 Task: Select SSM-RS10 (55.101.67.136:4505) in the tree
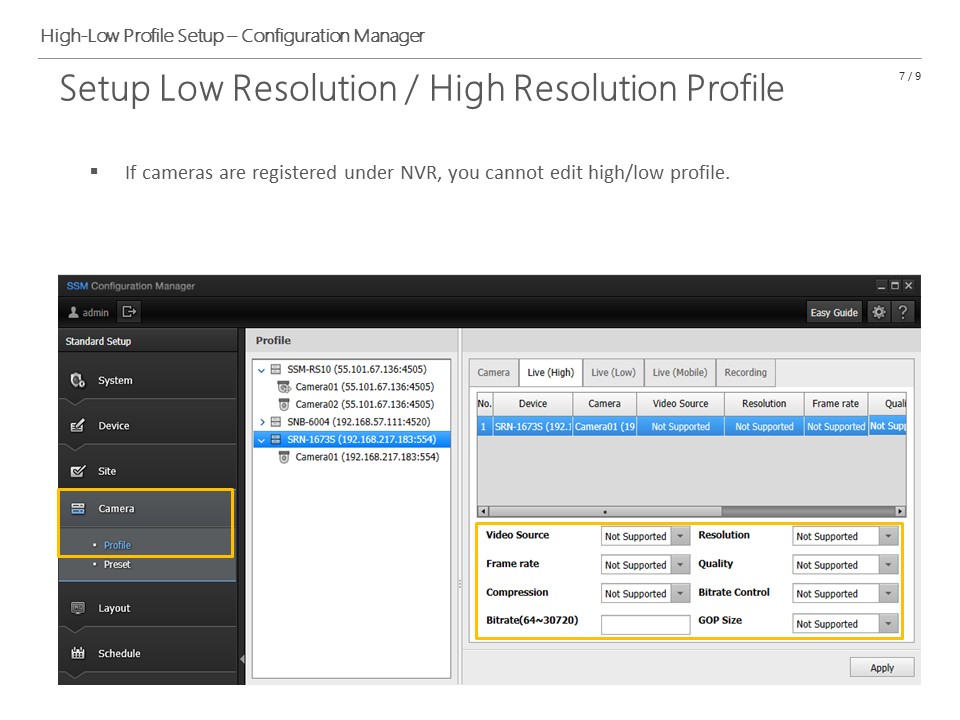coord(357,369)
